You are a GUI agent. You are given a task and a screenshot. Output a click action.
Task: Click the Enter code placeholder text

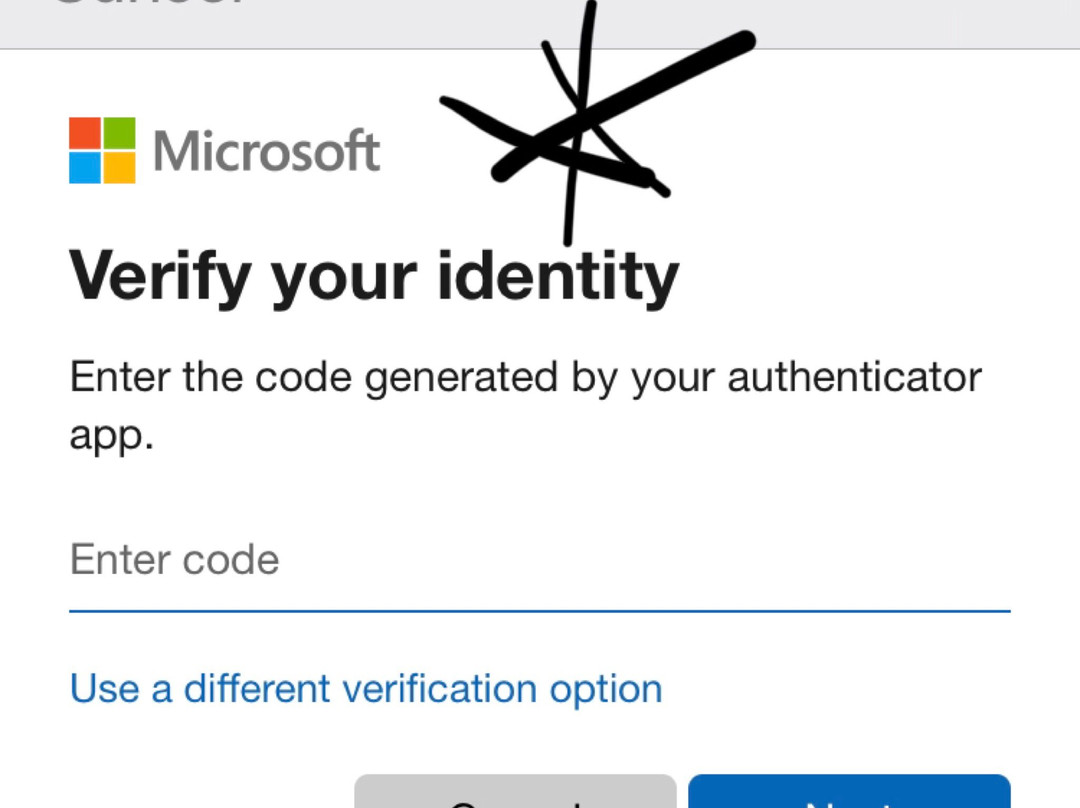pyautogui.click(x=175, y=560)
